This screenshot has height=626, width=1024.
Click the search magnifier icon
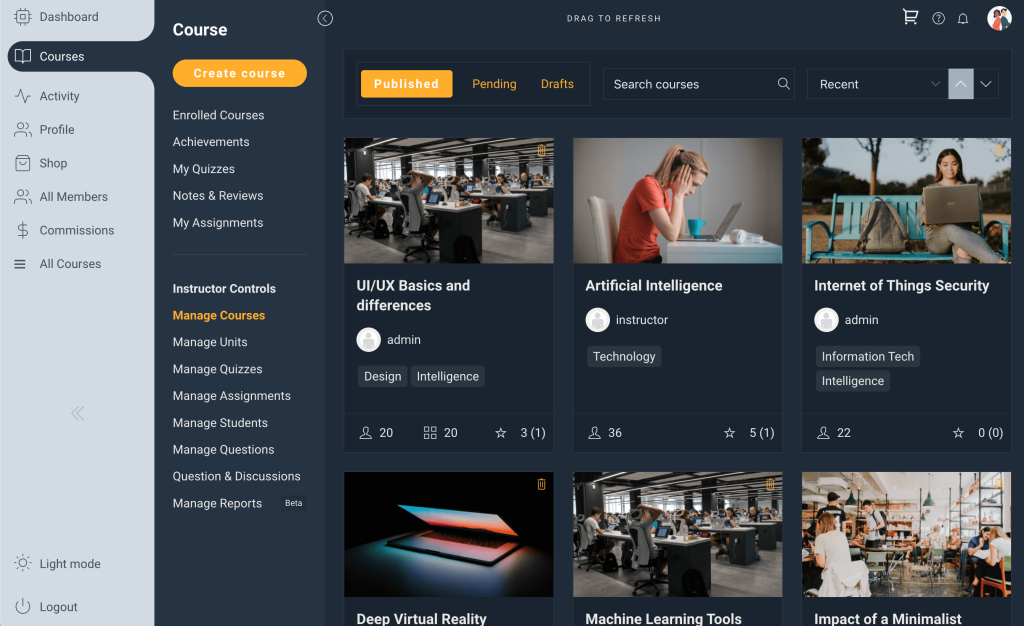tap(784, 84)
